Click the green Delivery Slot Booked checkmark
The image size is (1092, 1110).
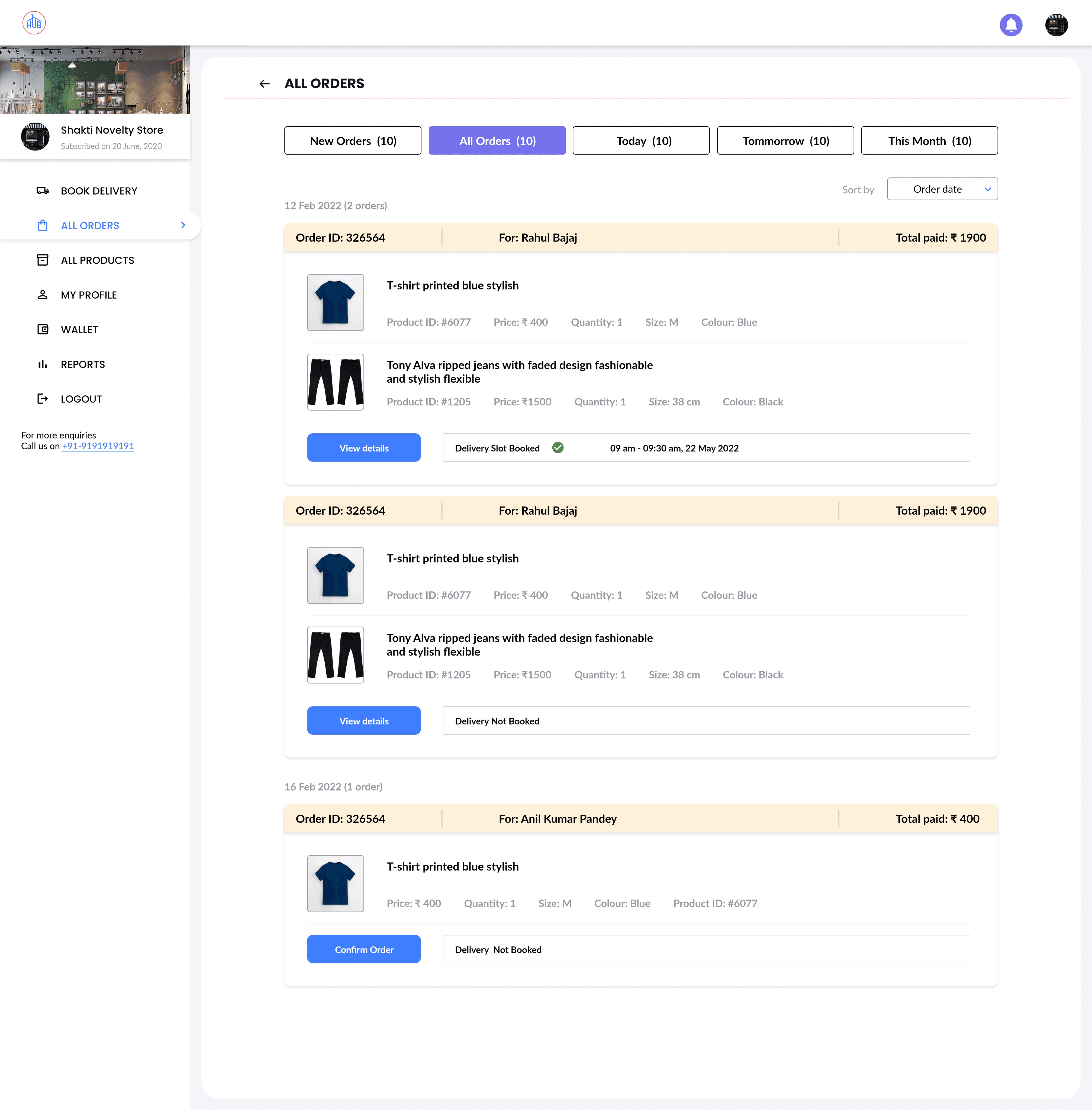tap(558, 448)
